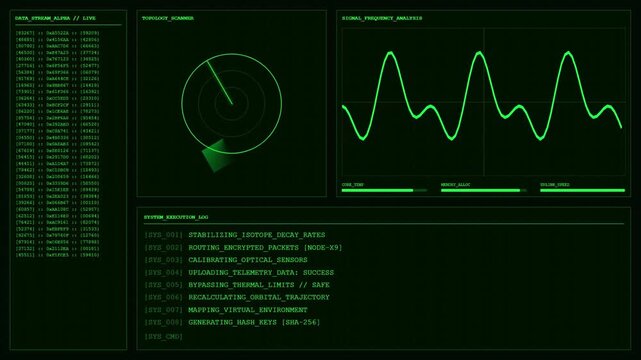This screenshot has height=360, width=641.
Task: Click the radar wedge blip below the circle
Action: click(217, 156)
